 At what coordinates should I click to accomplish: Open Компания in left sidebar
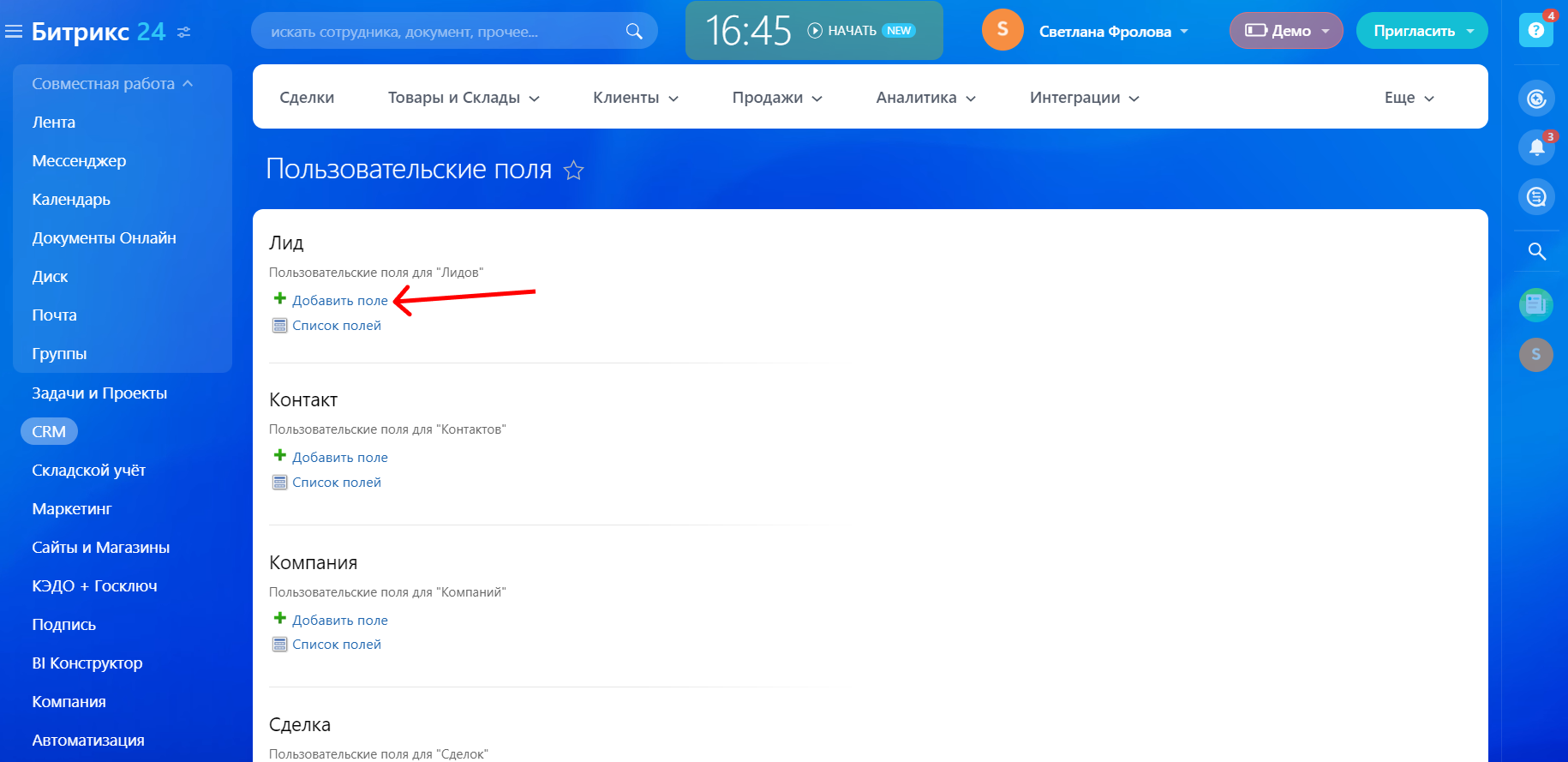(69, 702)
